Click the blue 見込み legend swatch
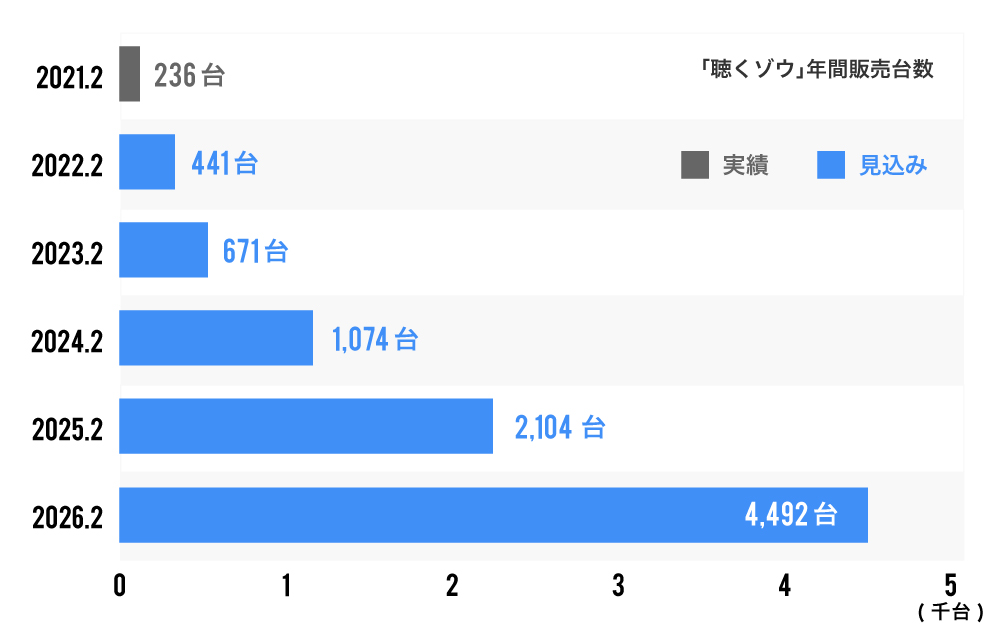Screen dimensions: 1000x635 pos(831,165)
